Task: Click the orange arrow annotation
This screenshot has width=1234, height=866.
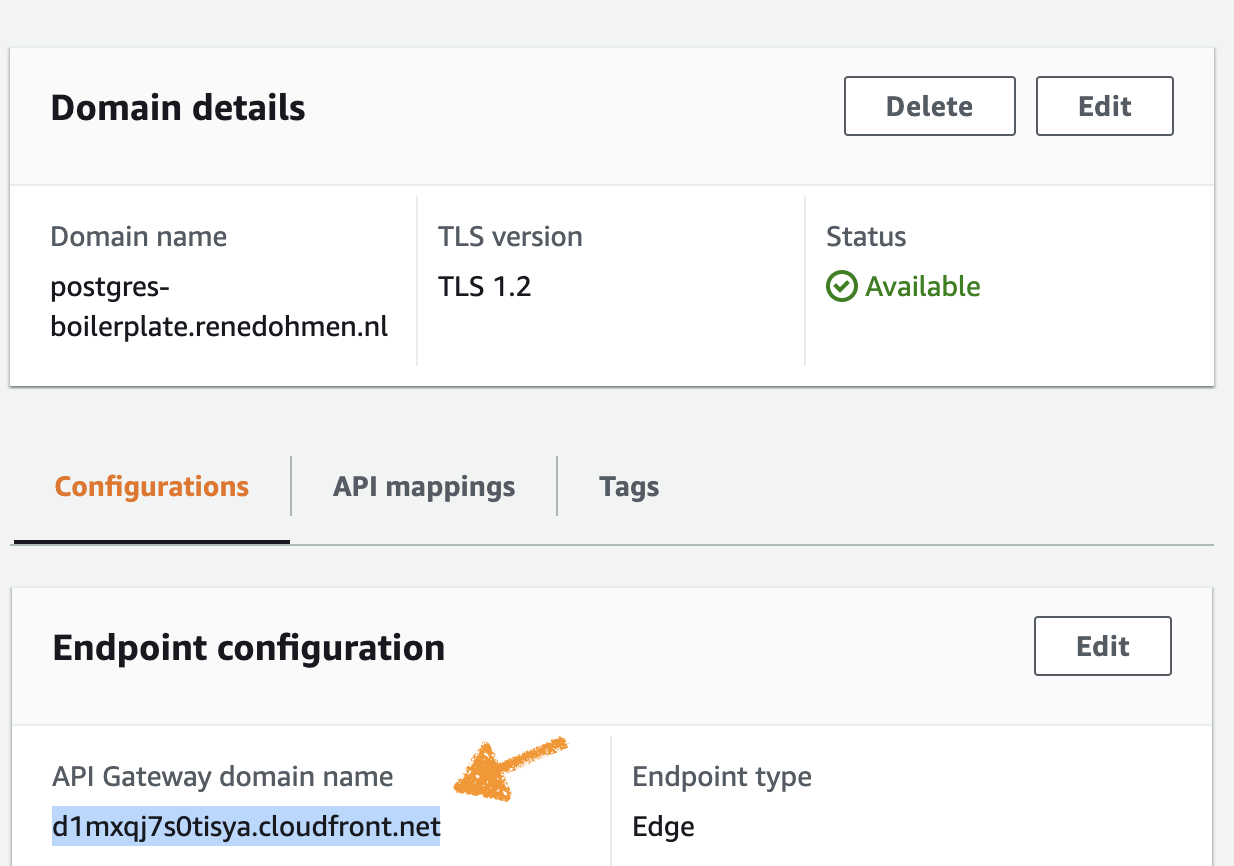Action: (510, 769)
